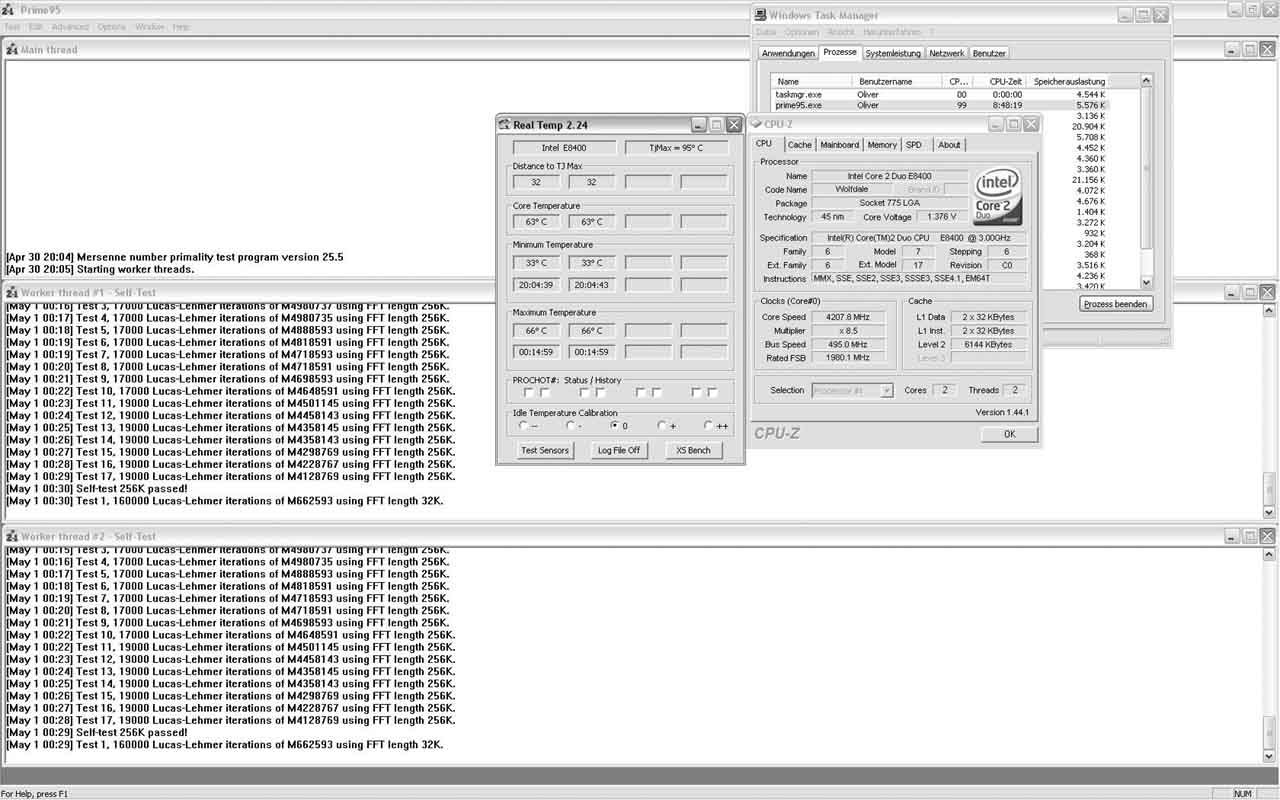1280x800 pixels.
Task: Open the Window menu in Prime95
Action: (x=150, y=27)
